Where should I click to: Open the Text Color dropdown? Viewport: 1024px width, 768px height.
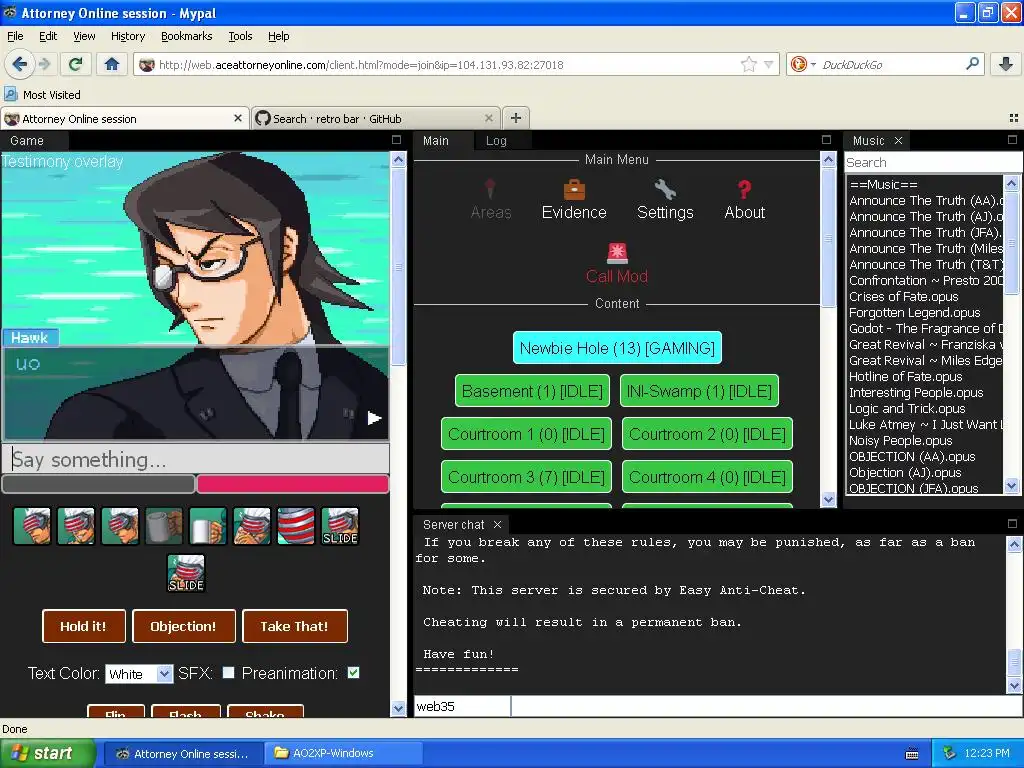[139, 673]
